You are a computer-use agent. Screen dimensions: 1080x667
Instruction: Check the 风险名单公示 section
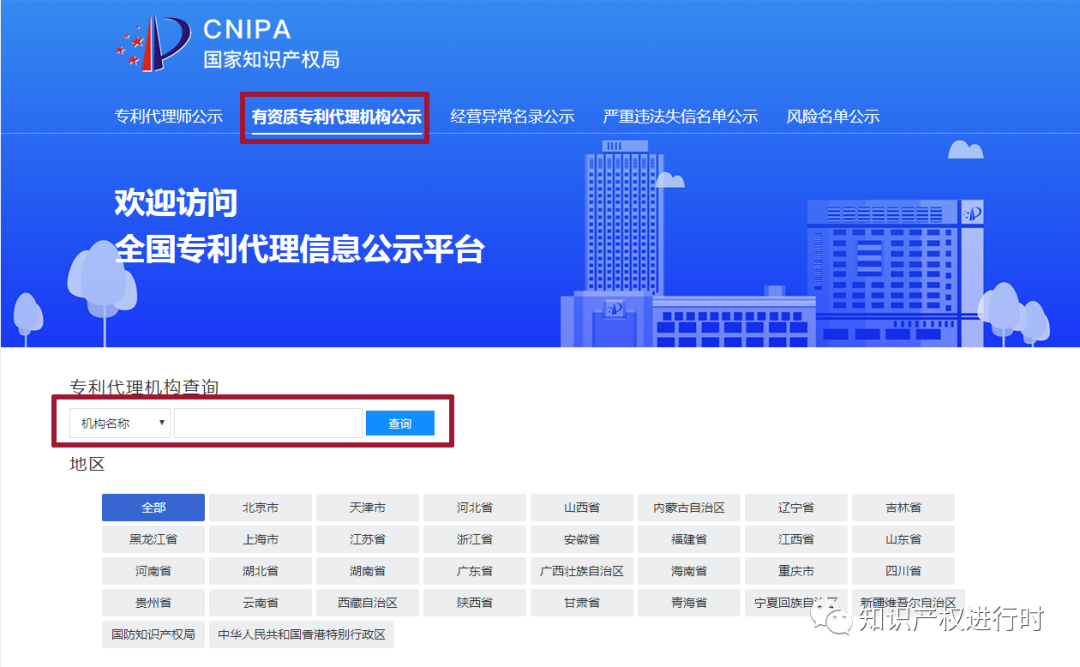click(833, 116)
